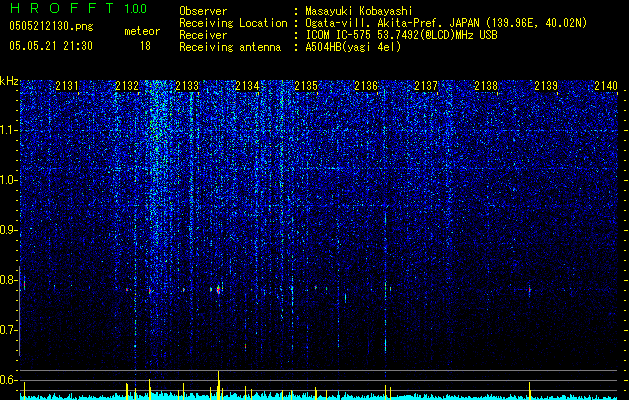Click the 1.1 frequency axis label
The height and width of the screenshot is (400, 629).
pyautogui.click(x=8, y=130)
